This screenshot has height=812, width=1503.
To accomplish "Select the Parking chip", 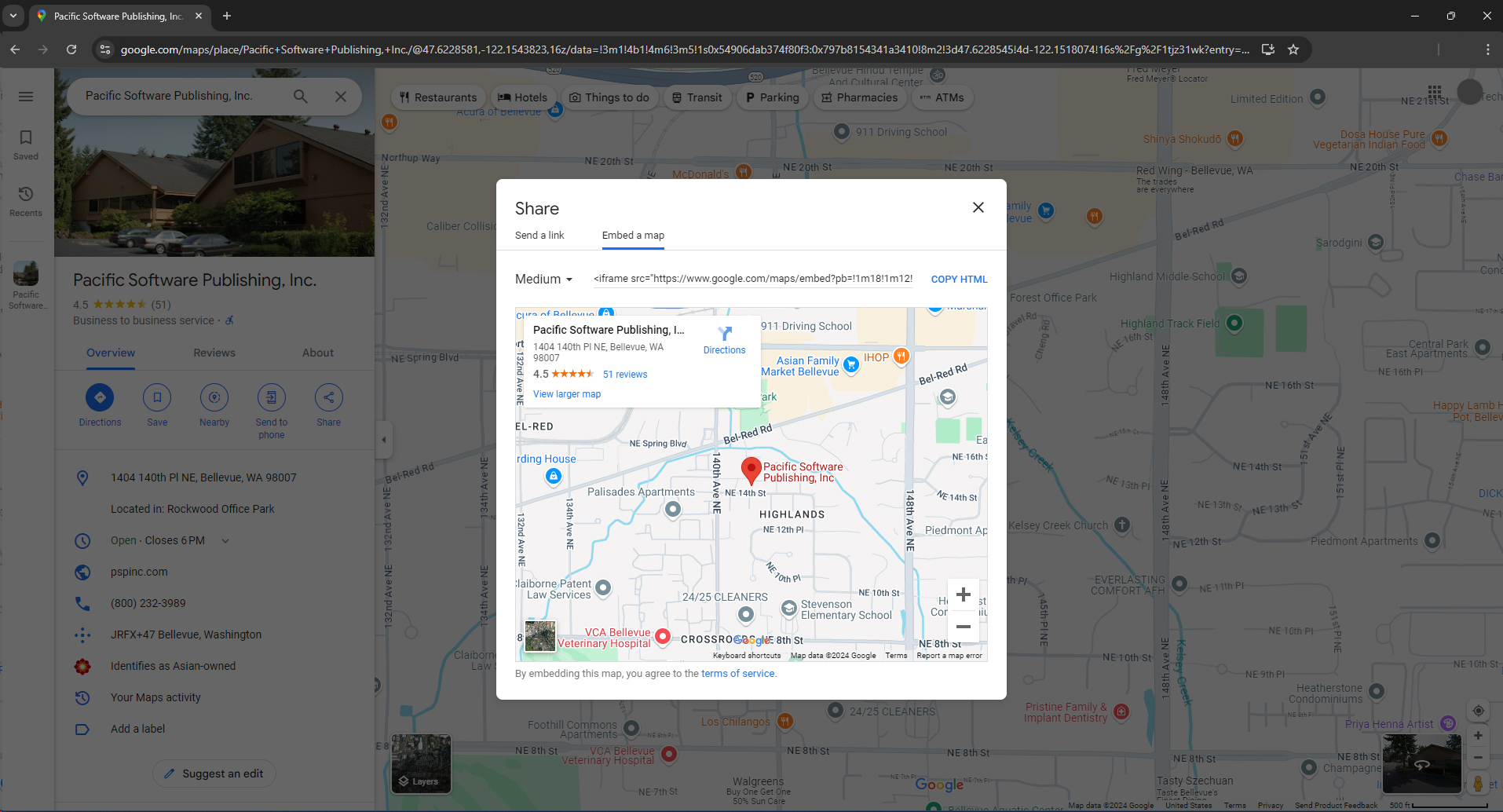I will pyautogui.click(x=772, y=97).
